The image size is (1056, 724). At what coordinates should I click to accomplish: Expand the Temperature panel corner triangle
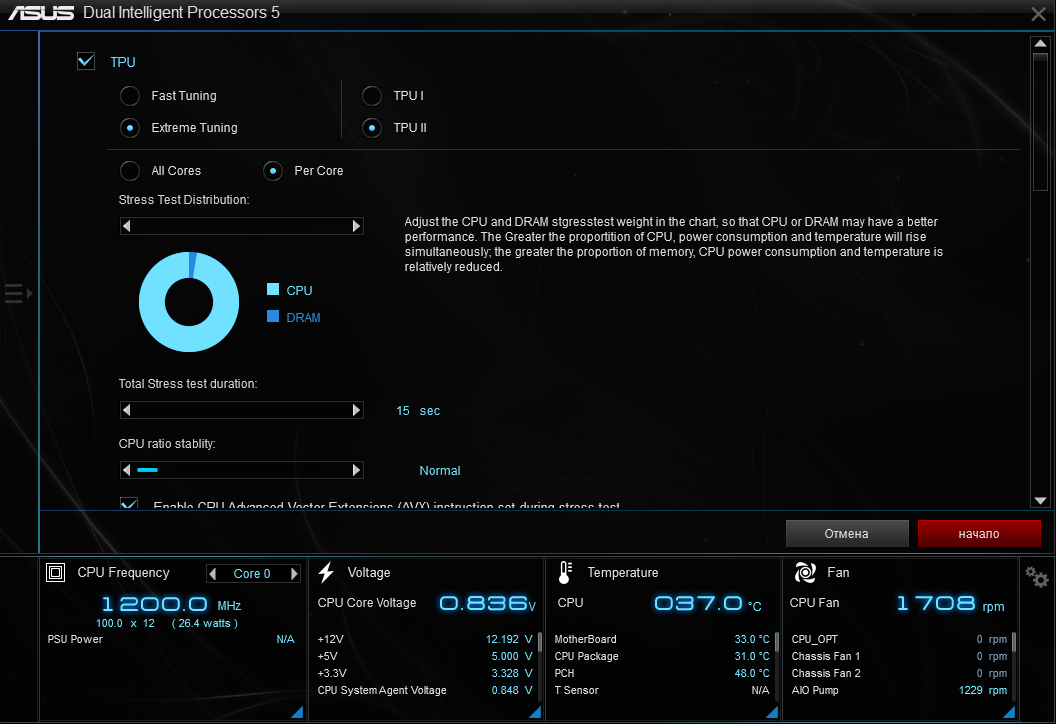[x=772, y=712]
